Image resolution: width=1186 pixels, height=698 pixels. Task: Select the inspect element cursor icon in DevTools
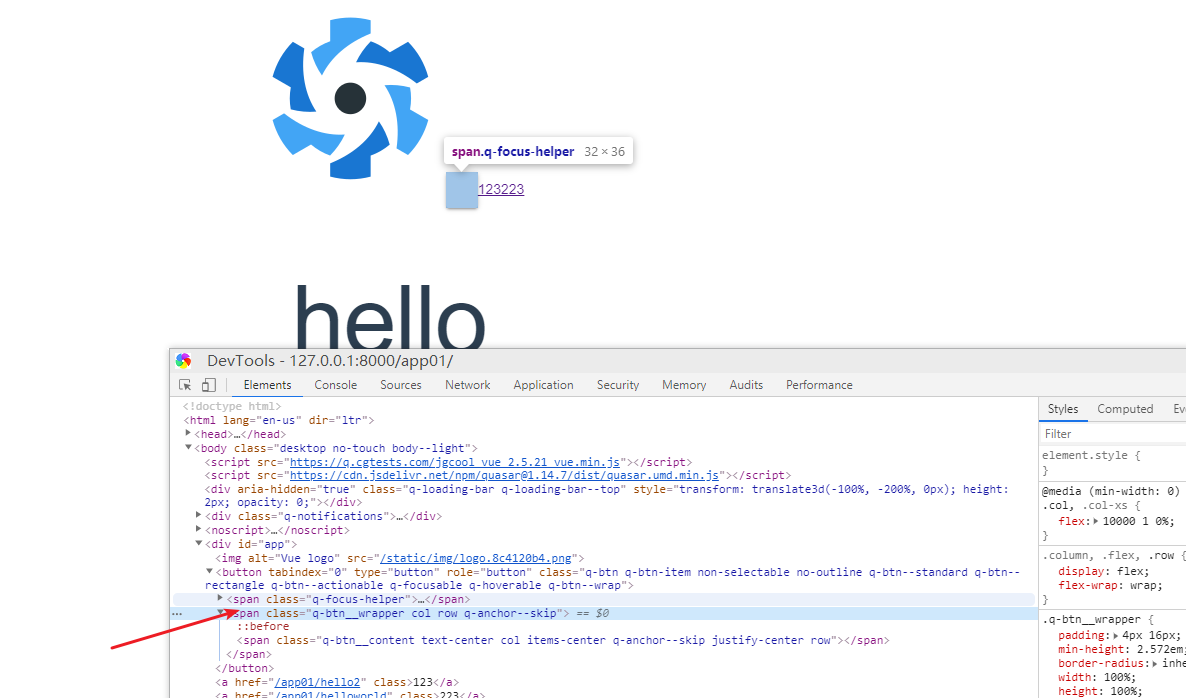click(x=185, y=384)
